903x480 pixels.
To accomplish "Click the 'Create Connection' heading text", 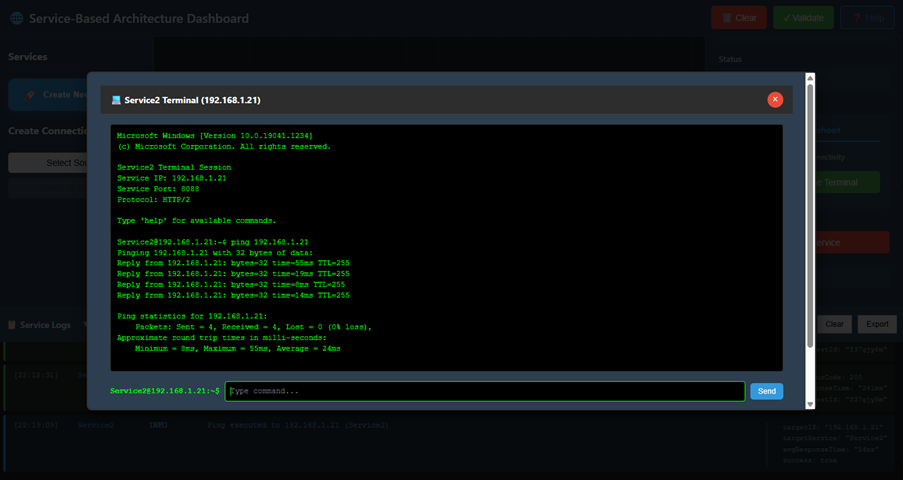I will point(48,131).
